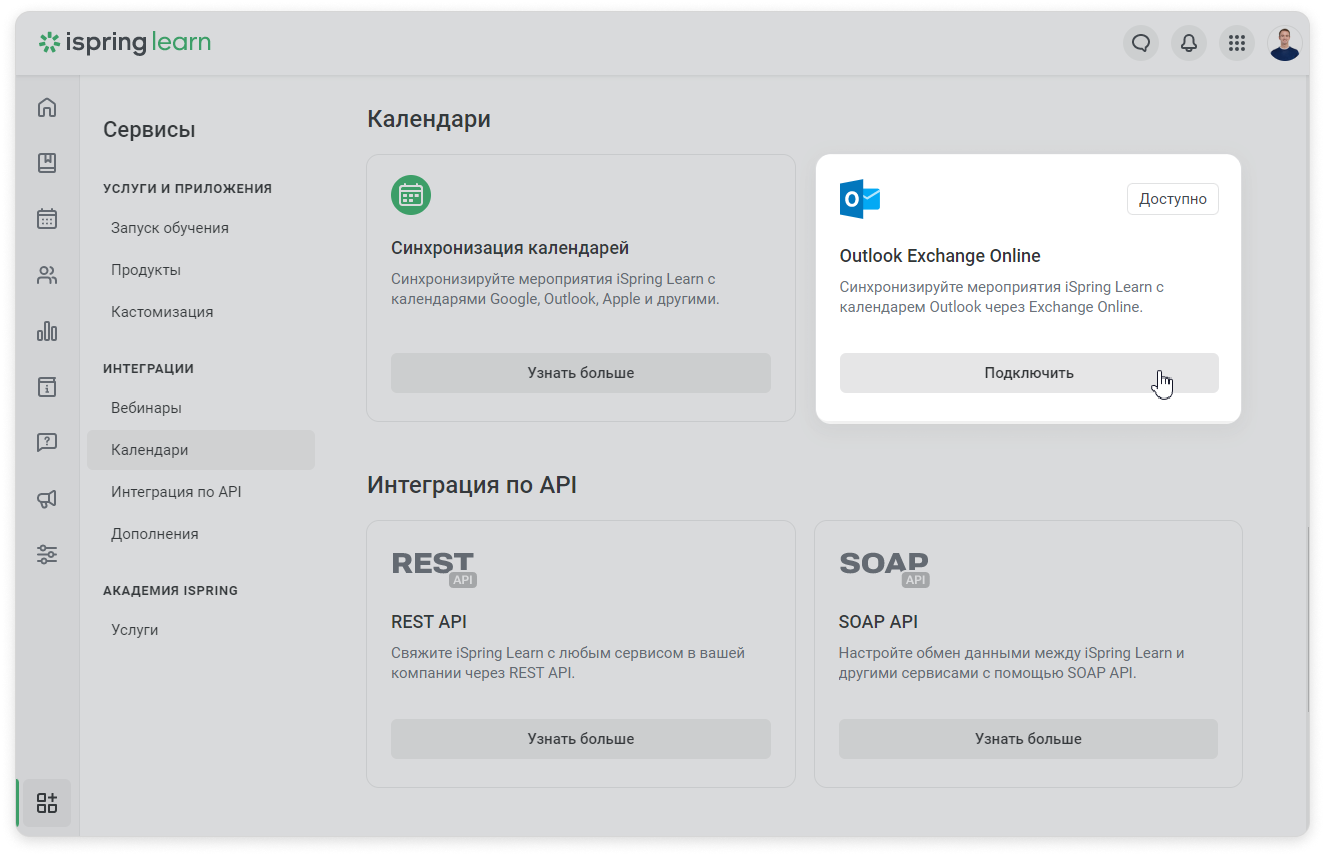Open the info box sidebar icon
Viewport: 1325px width, 856px height.
pos(47,386)
